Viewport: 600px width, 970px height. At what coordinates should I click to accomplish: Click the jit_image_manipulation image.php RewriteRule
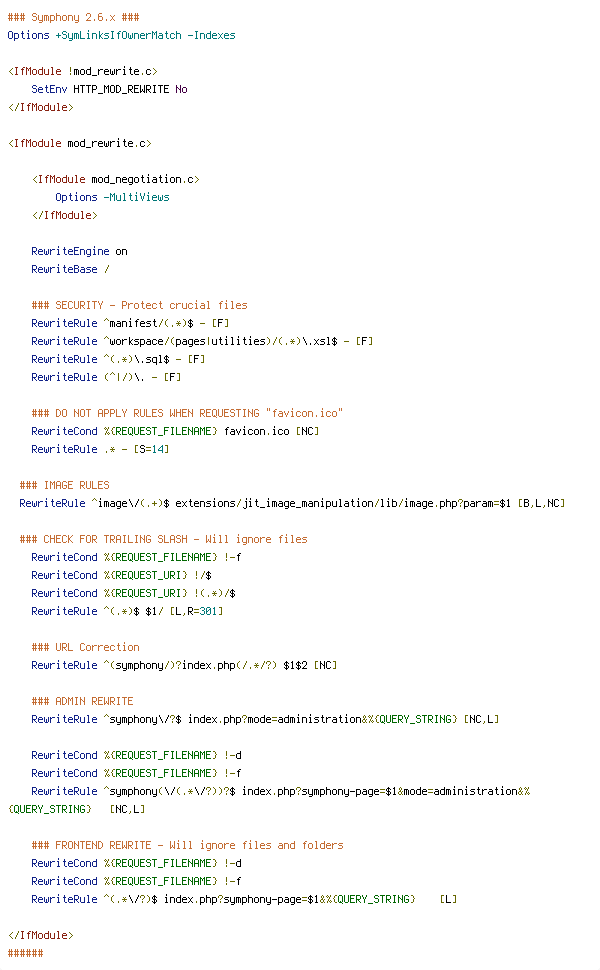293,503
